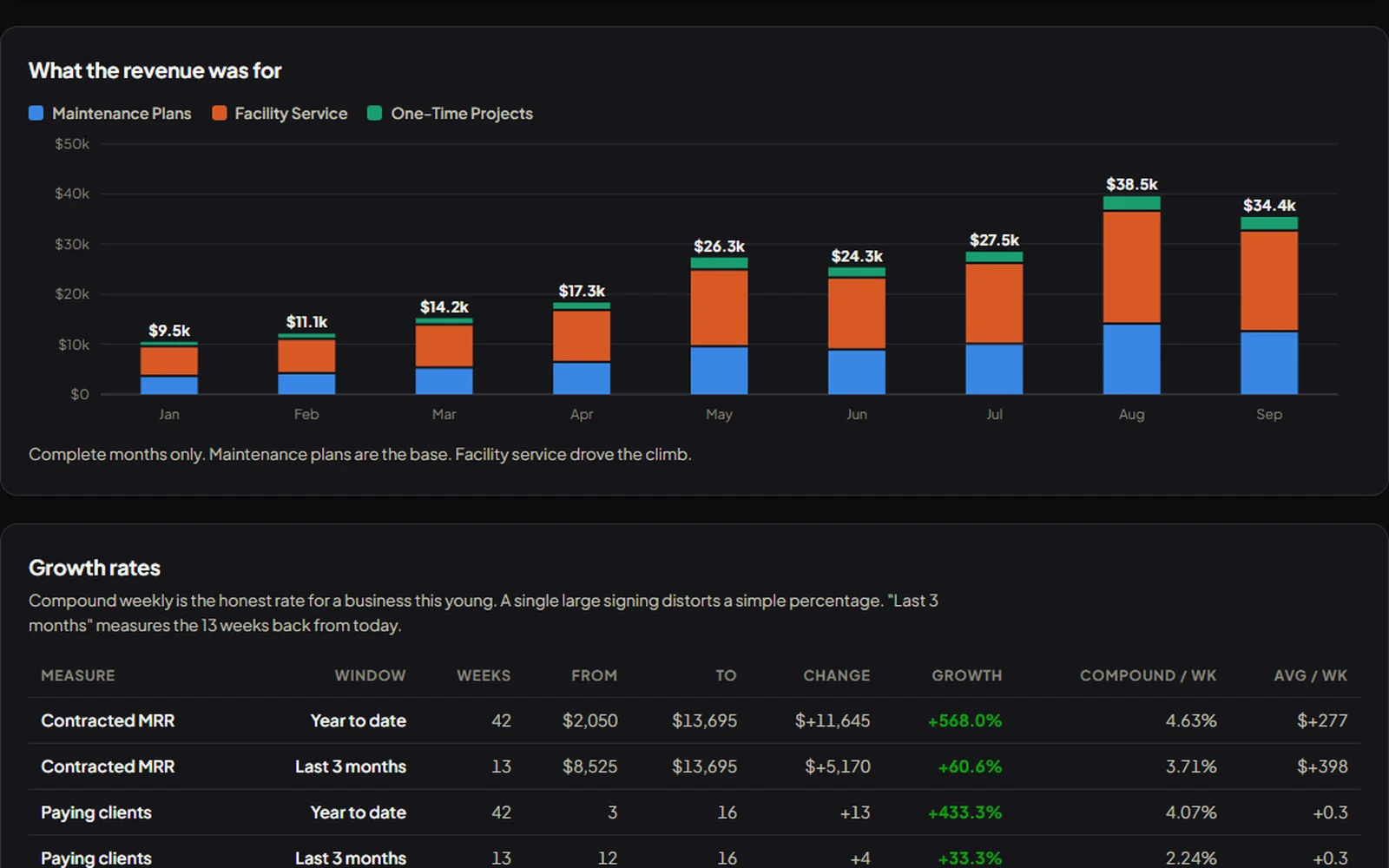Click the $+11,645 change value
Screen dimensions: 1389x868
(x=833, y=720)
